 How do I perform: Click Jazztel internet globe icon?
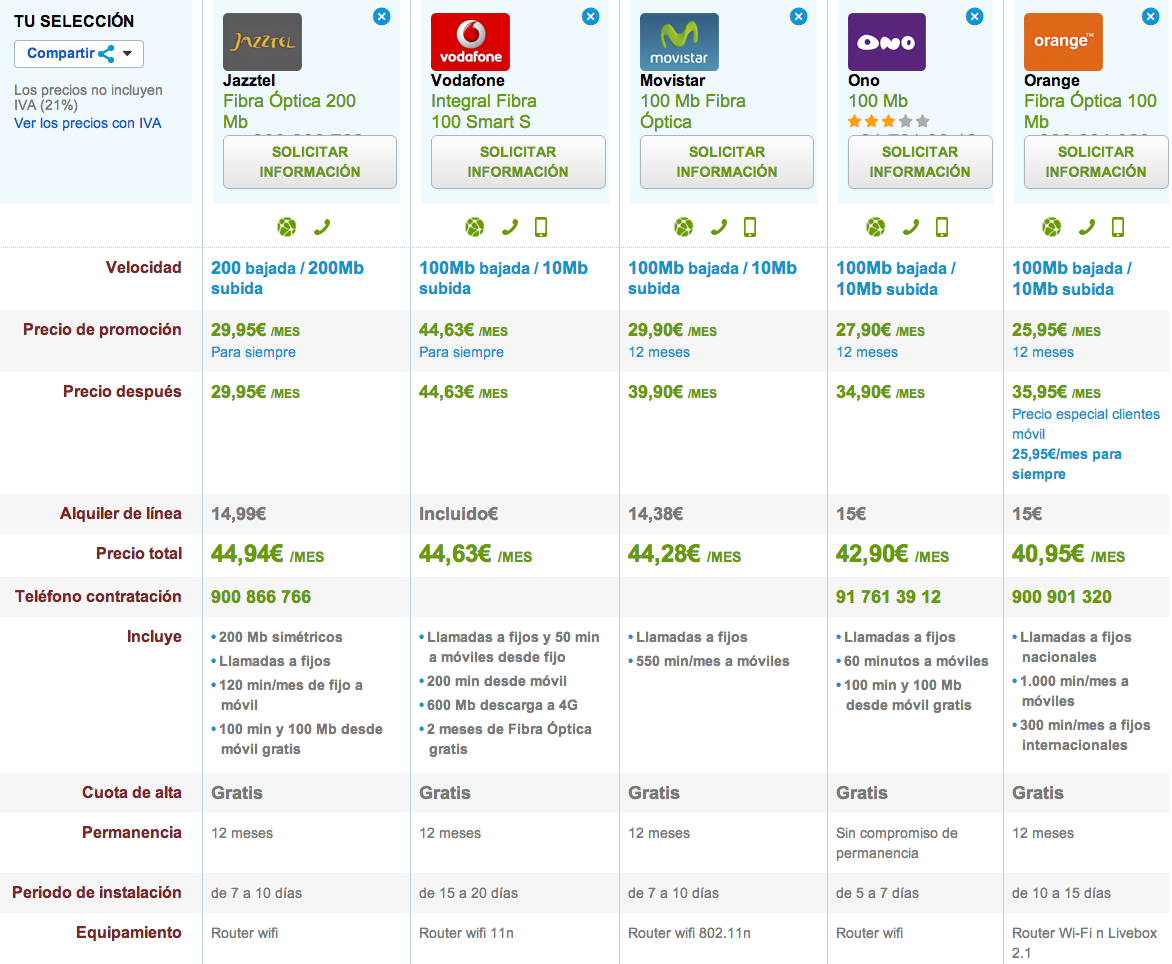pos(287,227)
